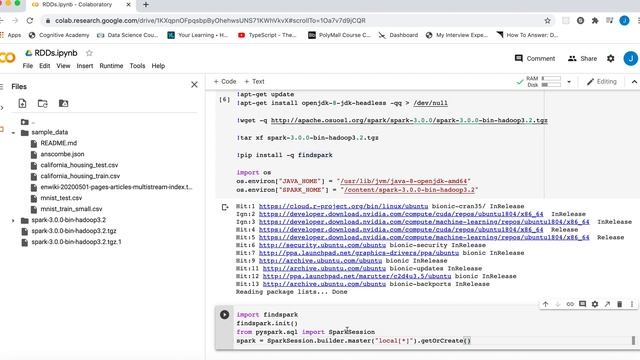Add a new Text cell
Viewport: 640px width, 360px height.
[x=254, y=82]
